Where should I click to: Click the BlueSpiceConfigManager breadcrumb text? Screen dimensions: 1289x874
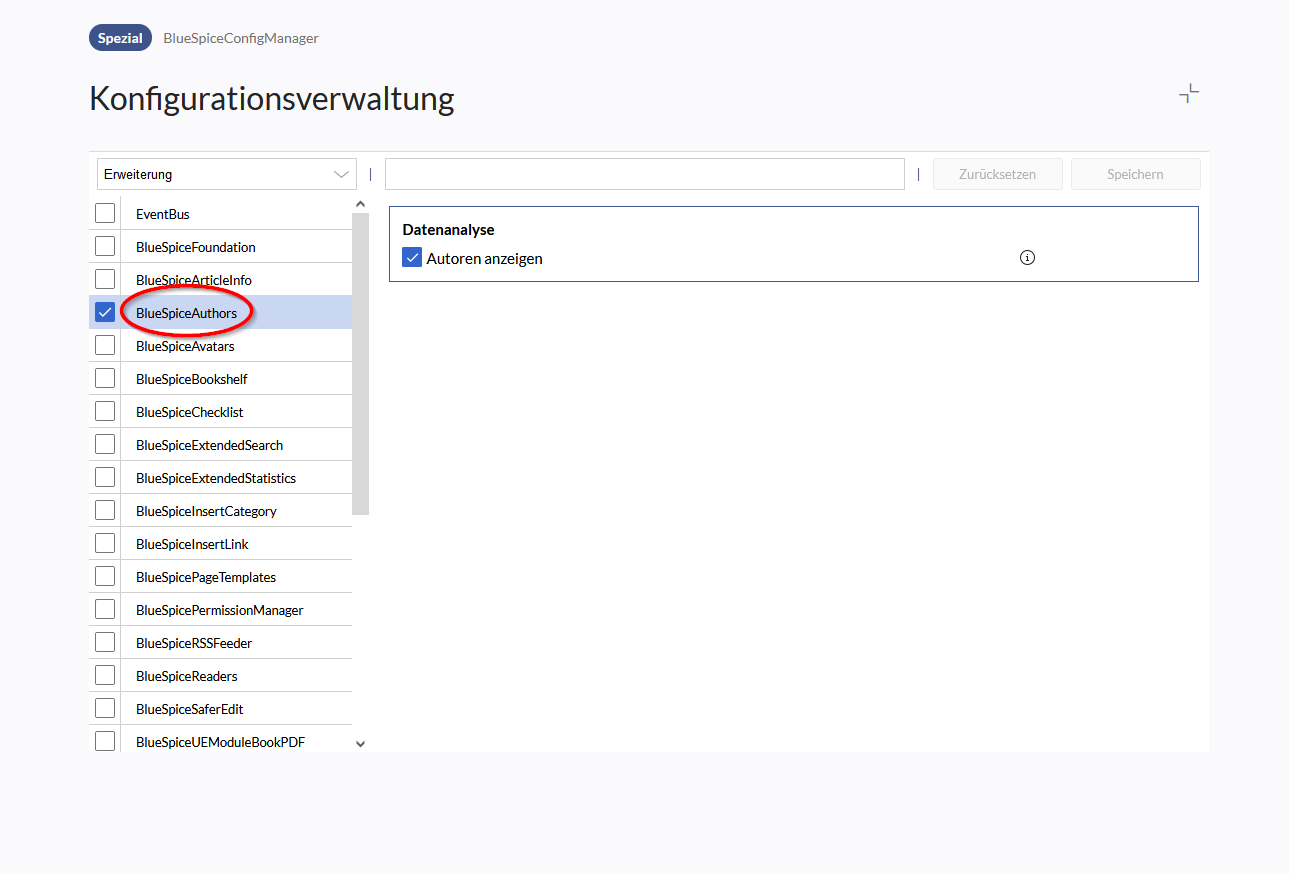241,38
